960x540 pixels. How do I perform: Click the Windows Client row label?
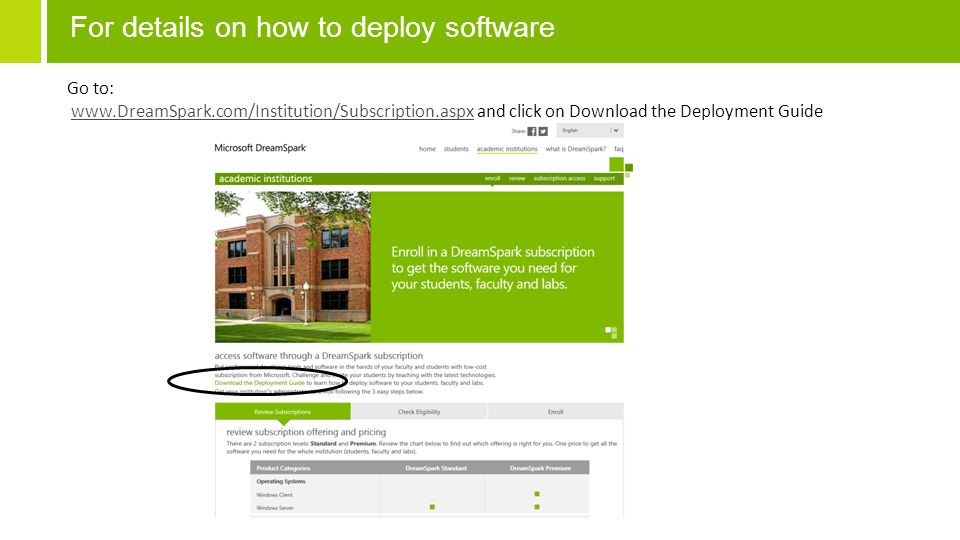click(x=274, y=495)
